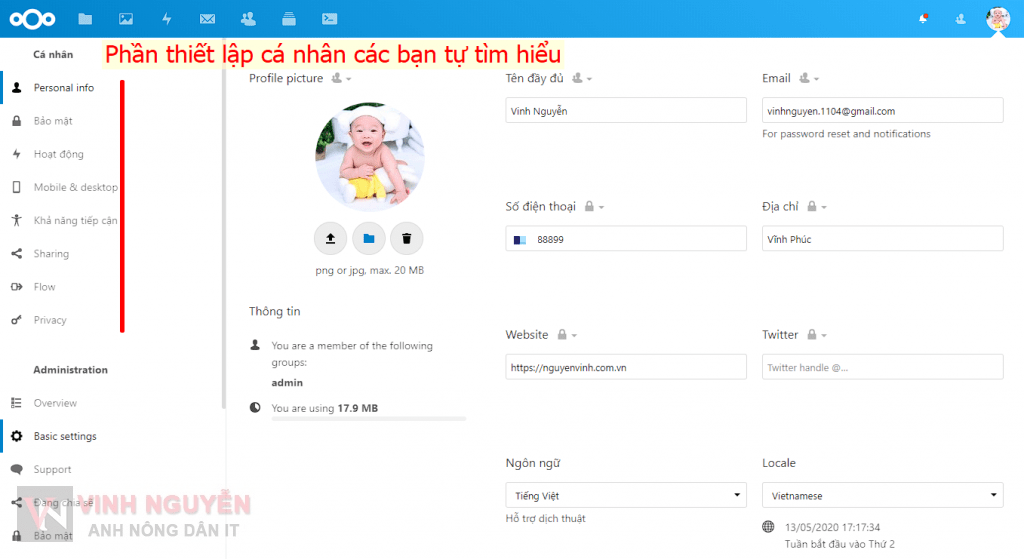The height and width of the screenshot is (559, 1024).
Task: Click the Hỗ trợ dịch thuật link
Action: [545, 518]
